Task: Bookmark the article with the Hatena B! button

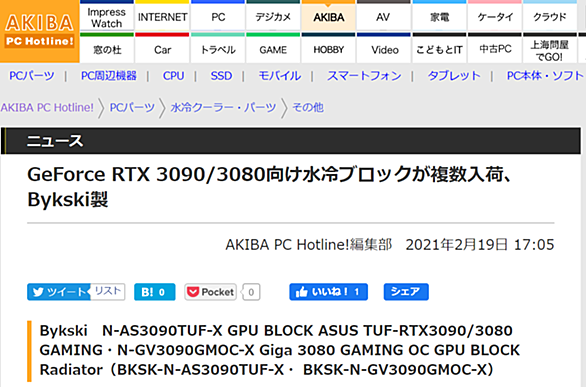Action: (154, 292)
